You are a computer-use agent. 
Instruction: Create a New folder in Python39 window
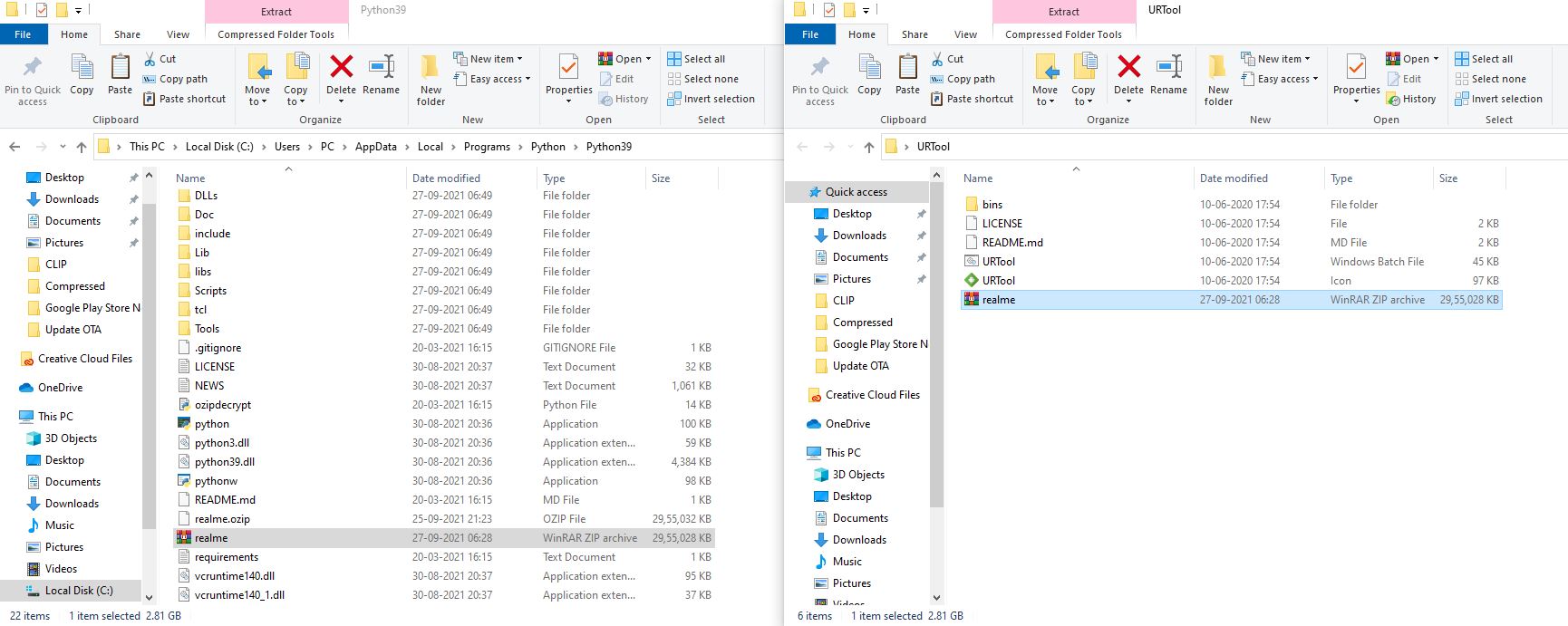coord(431,81)
